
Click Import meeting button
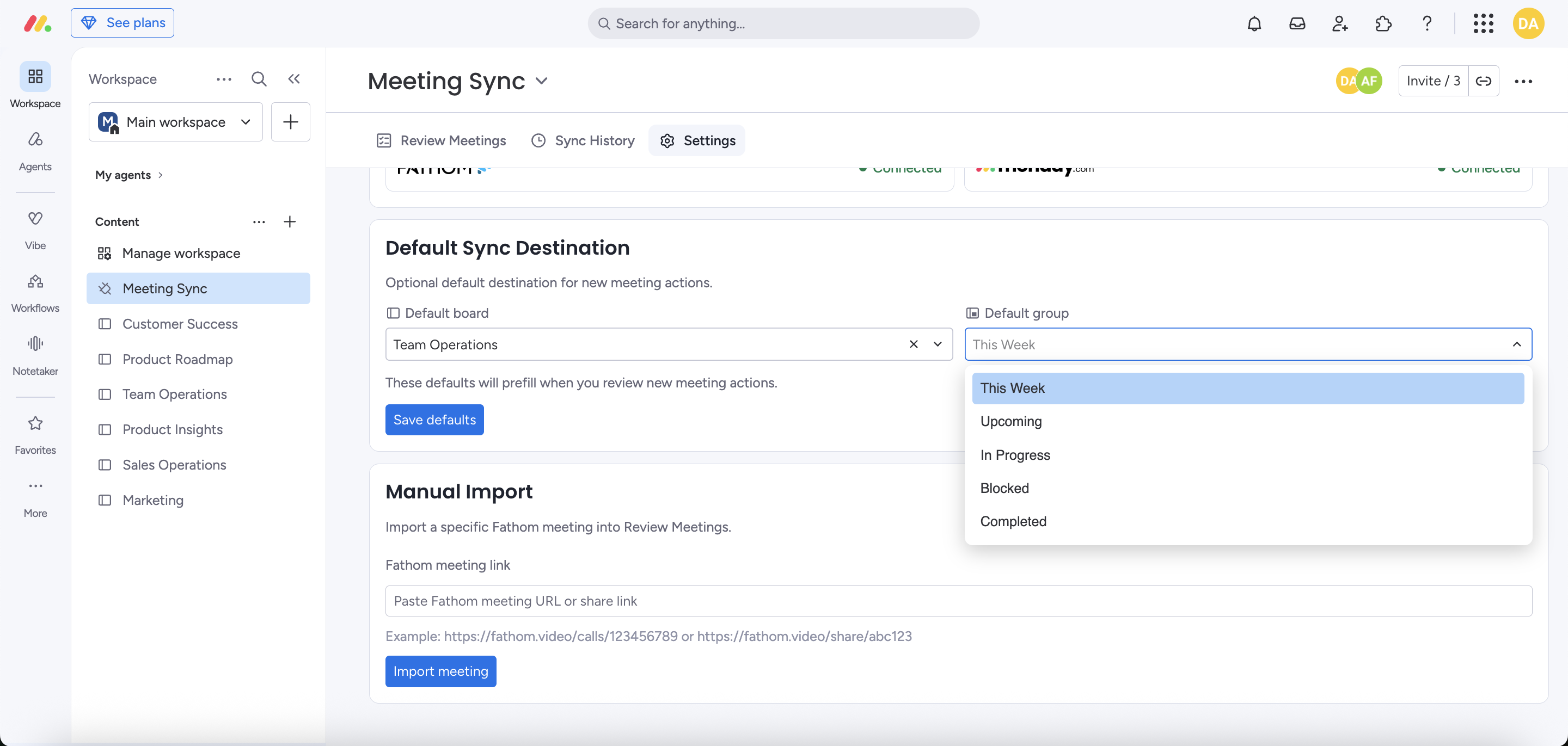click(440, 671)
